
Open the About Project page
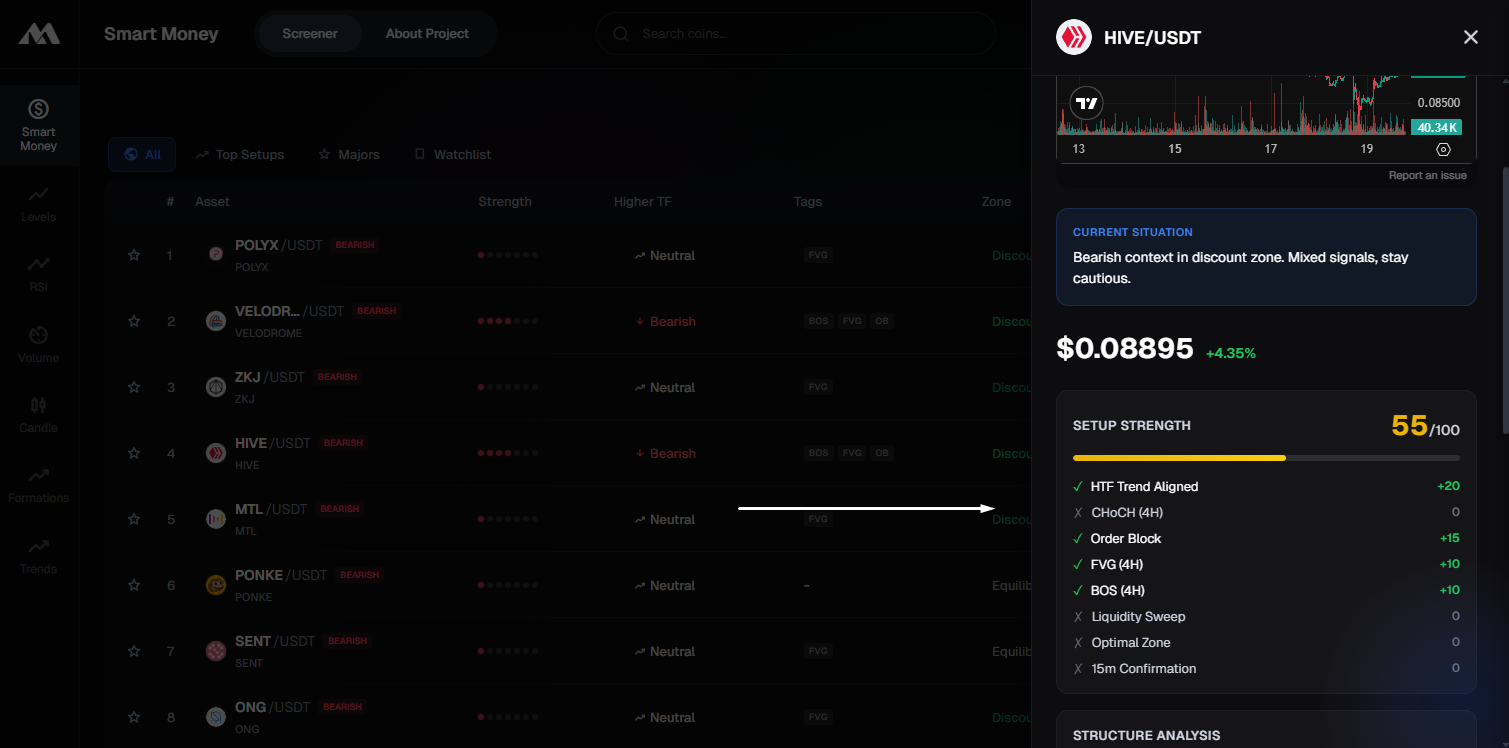427,34
